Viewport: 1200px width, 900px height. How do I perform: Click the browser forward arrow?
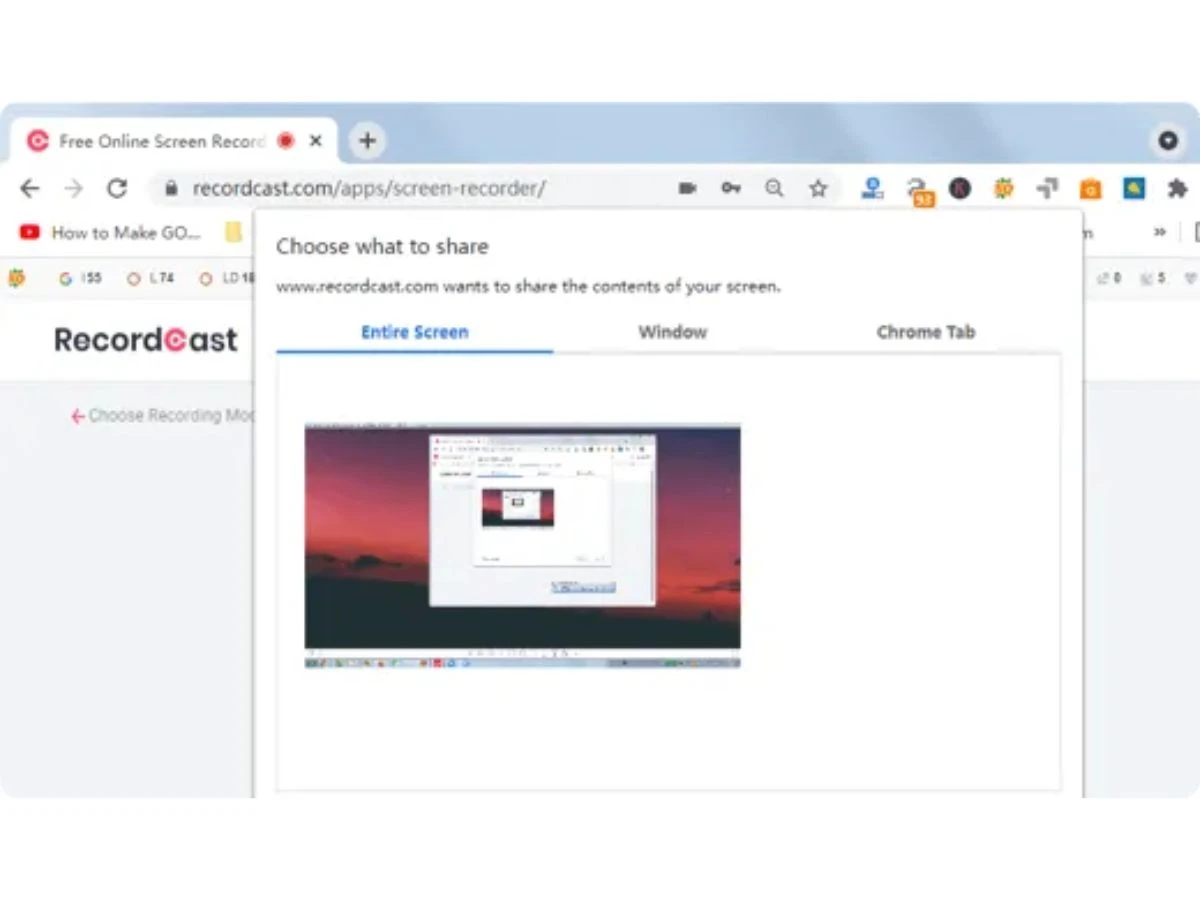click(73, 188)
